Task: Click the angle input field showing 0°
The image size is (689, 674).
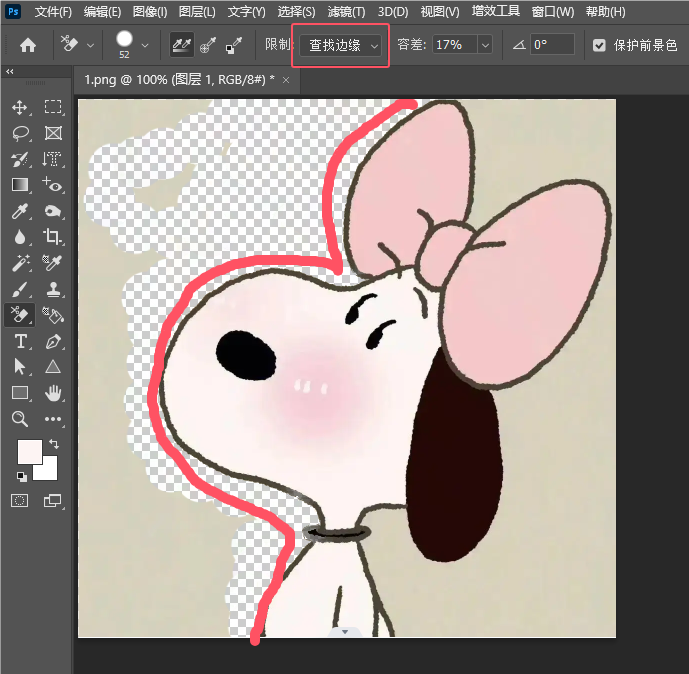Action: point(551,45)
